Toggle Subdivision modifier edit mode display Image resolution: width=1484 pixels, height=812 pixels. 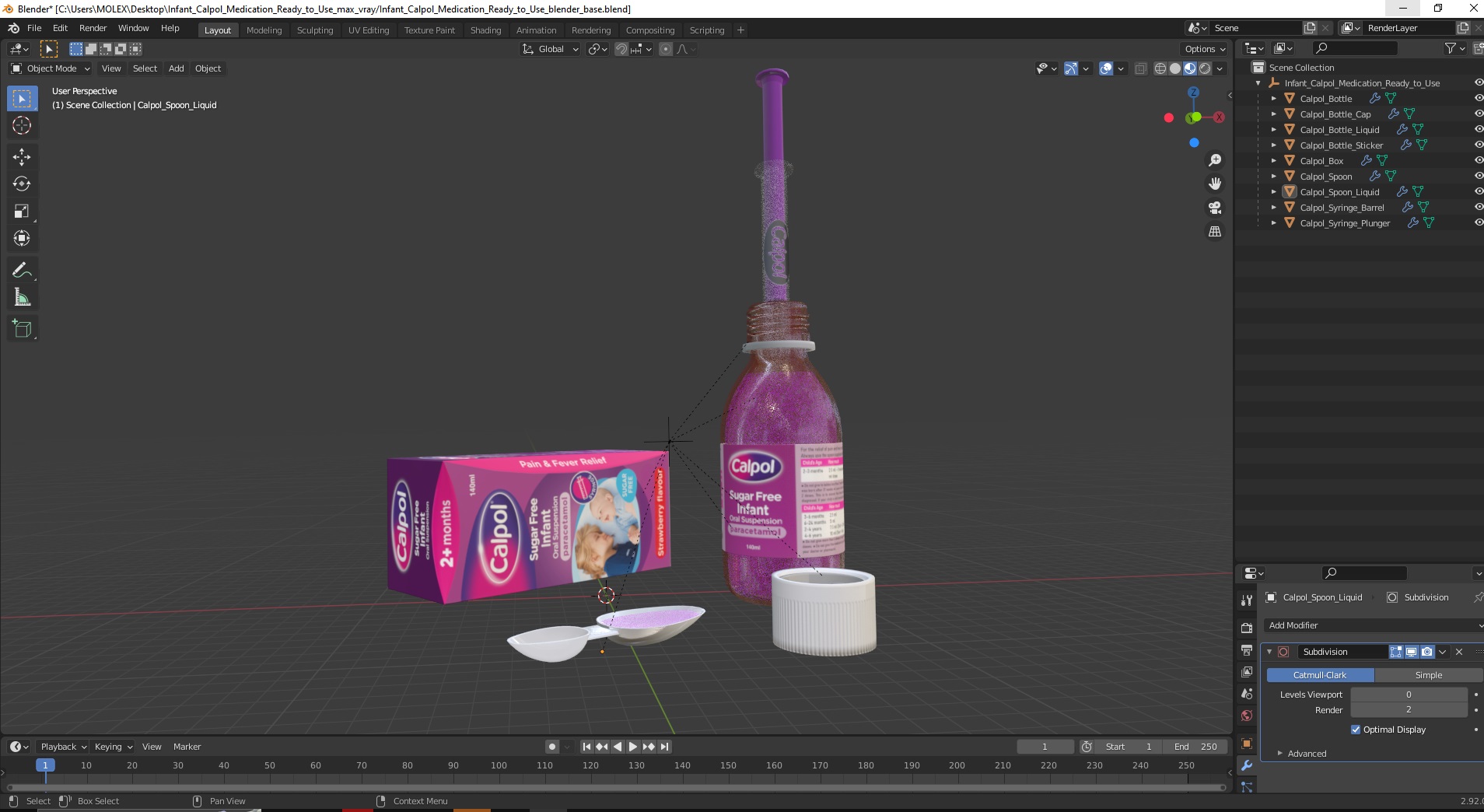pos(1396,652)
